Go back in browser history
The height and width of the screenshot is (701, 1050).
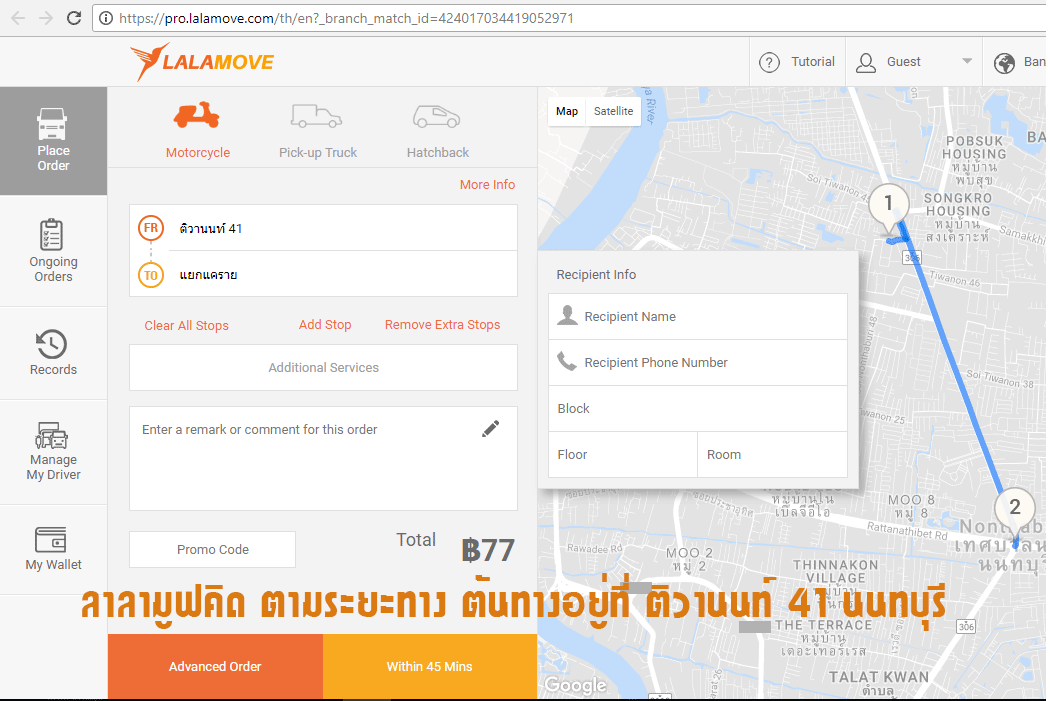point(18,18)
